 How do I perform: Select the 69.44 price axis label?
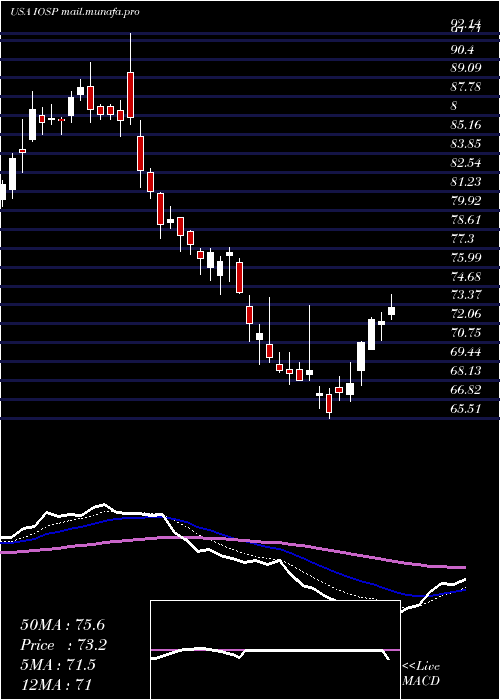tap(467, 352)
